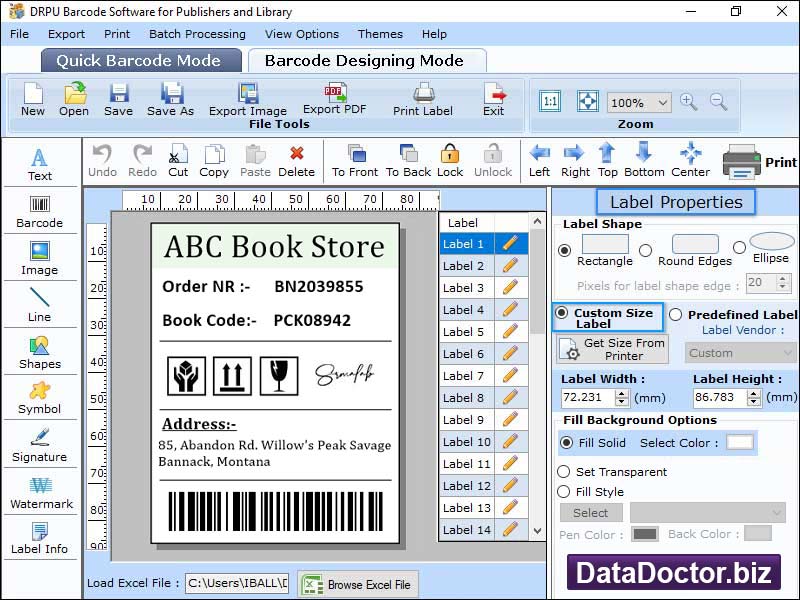Click the Get Size From Printer button

pos(612,349)
